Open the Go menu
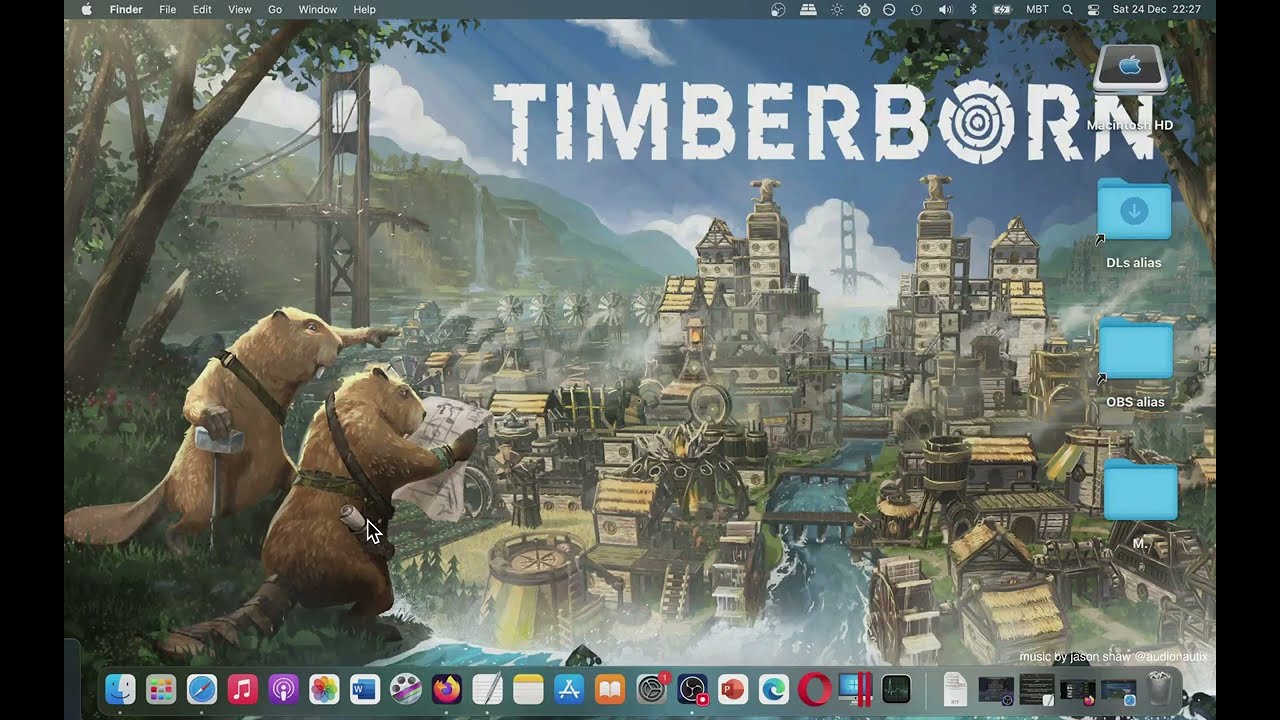Screen dimensions: 1280x720 (275, 9)
